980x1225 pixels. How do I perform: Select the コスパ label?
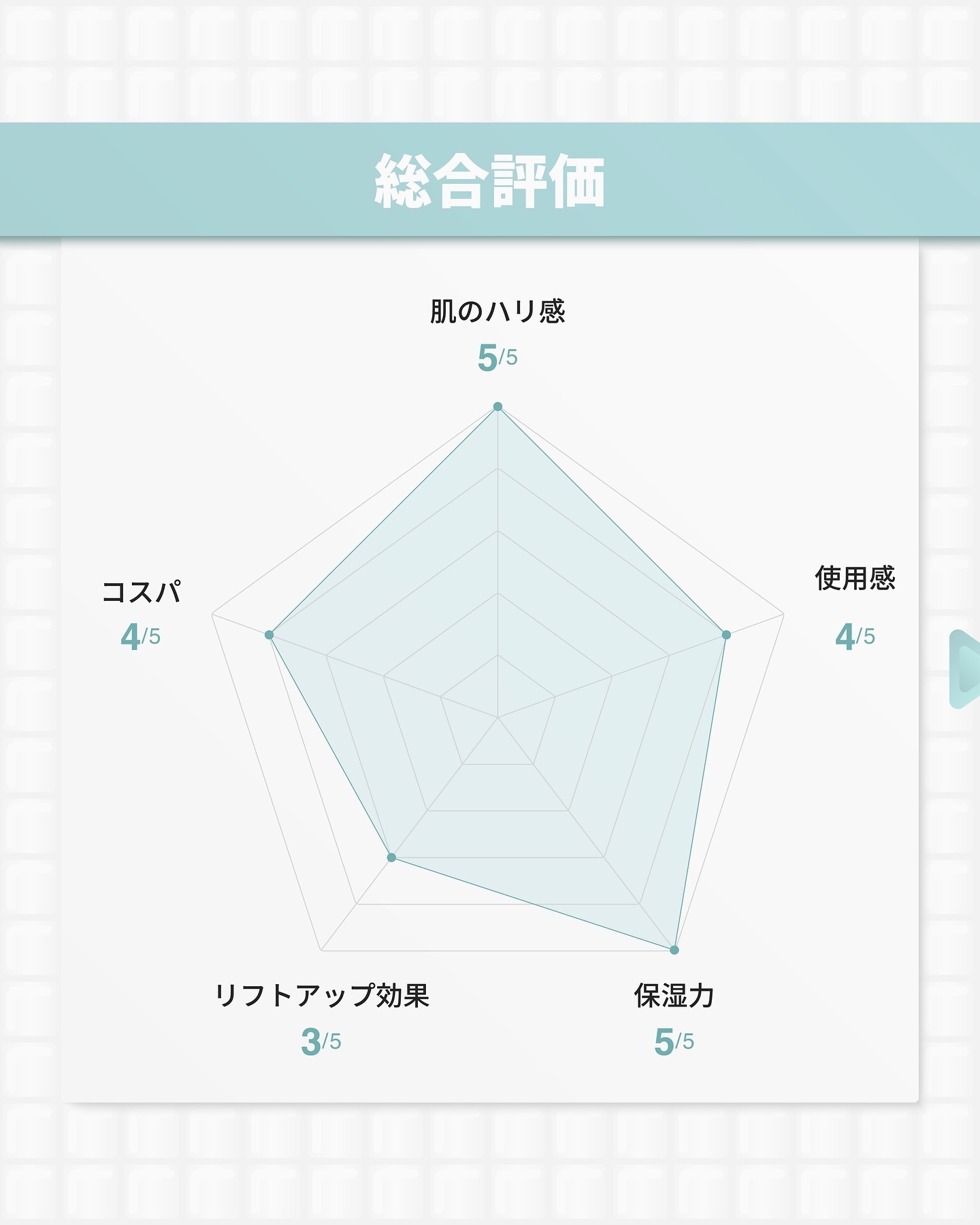(141, 591)
